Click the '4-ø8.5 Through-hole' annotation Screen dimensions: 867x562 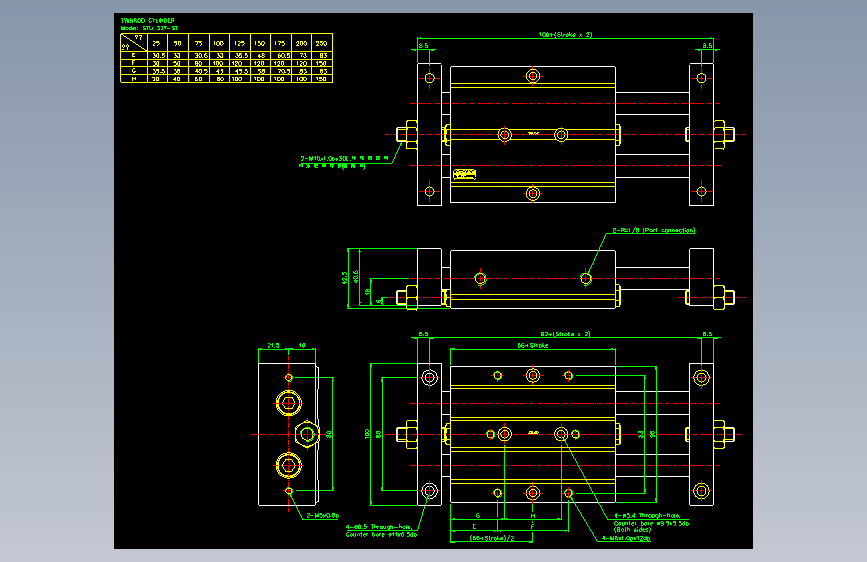pyautogui.click(x=379, y=527)
